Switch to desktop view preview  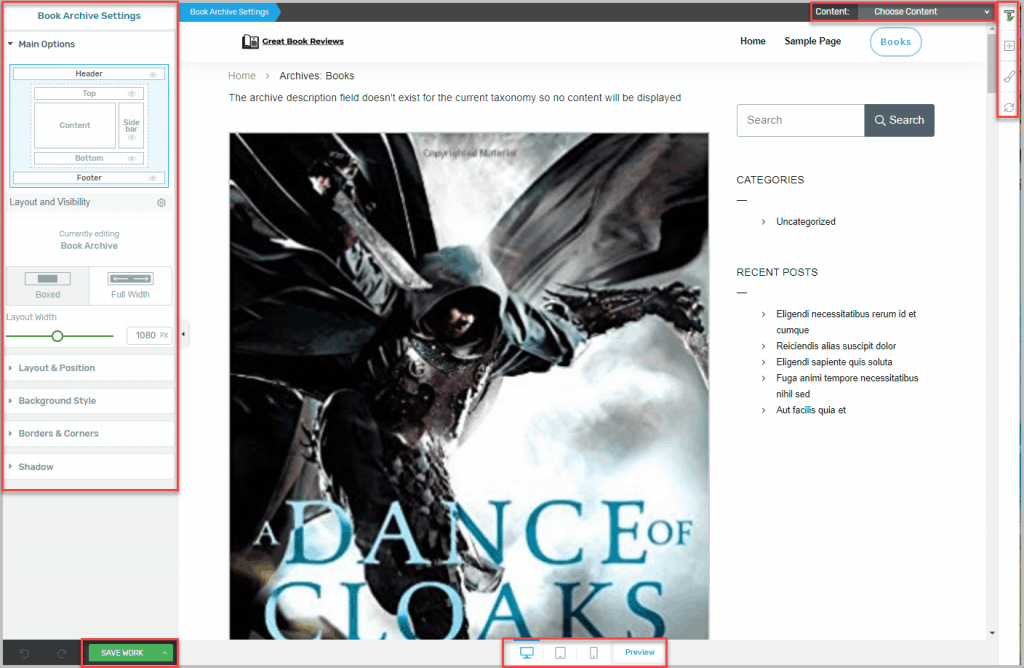coord(527,653)
